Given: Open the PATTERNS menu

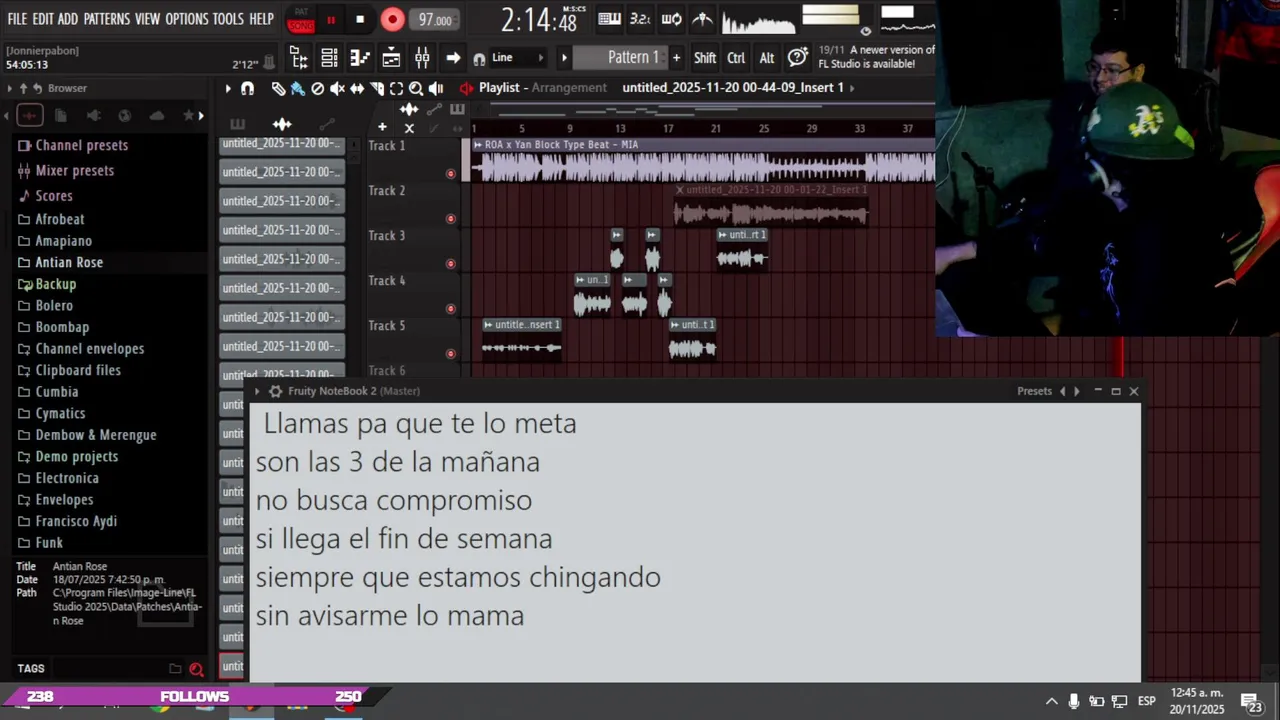Looking at the screenshot, I should click(x=106, y=19).
